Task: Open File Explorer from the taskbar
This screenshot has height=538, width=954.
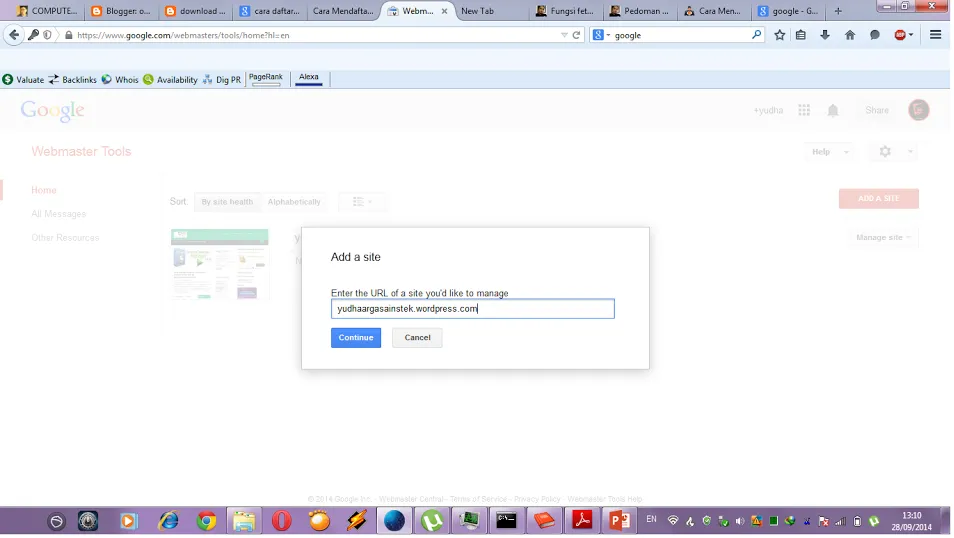Action: pos(244,521)
